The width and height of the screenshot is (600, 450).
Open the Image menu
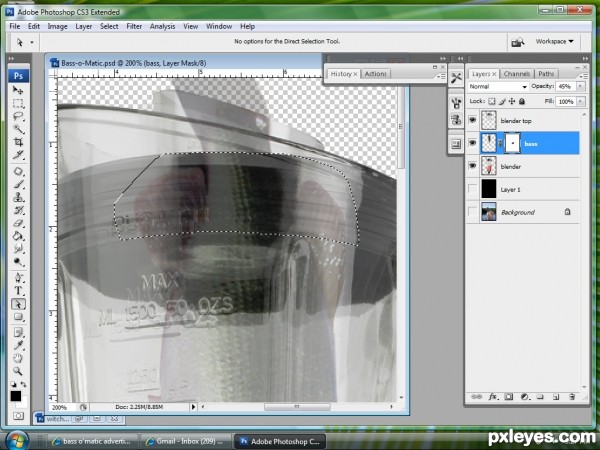point(57,26)
